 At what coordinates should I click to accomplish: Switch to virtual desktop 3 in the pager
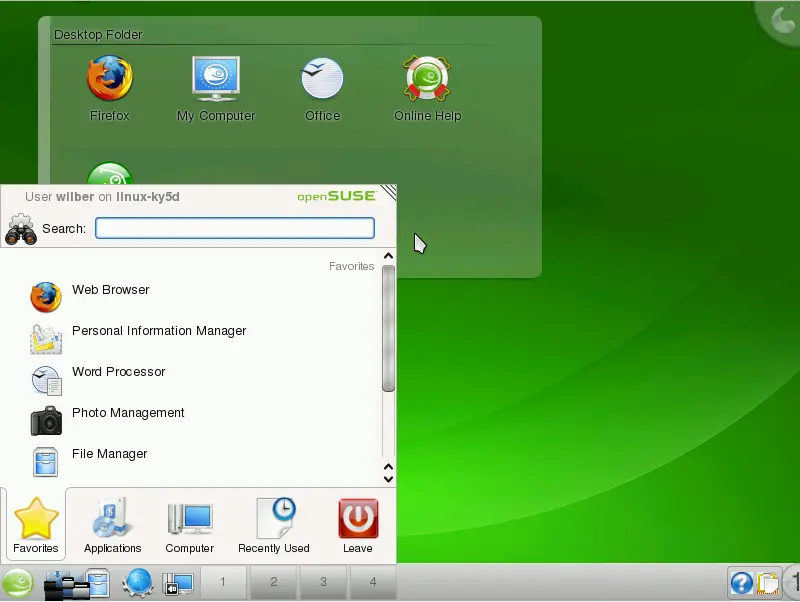(323, 582)
